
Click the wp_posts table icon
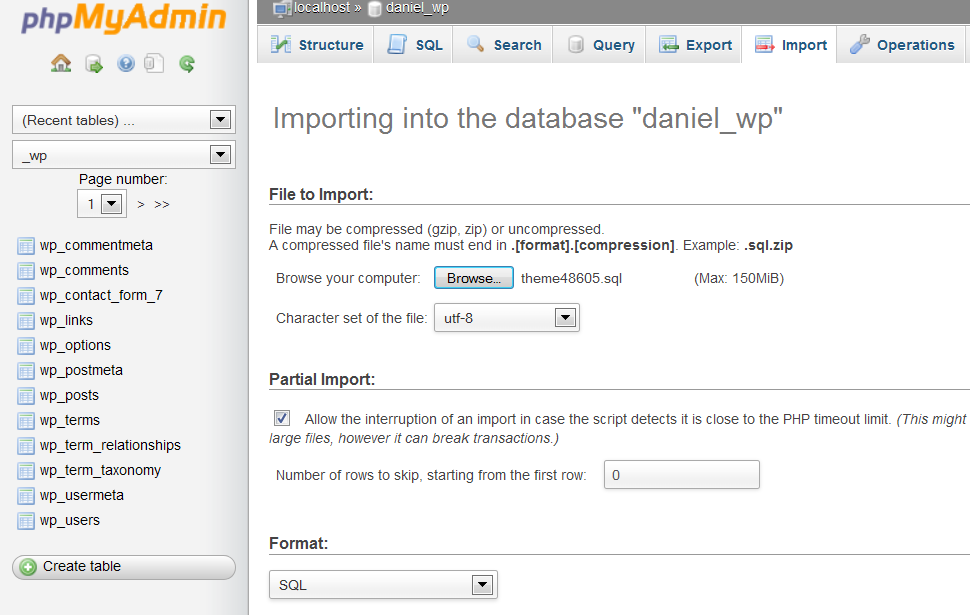[26, 395]
